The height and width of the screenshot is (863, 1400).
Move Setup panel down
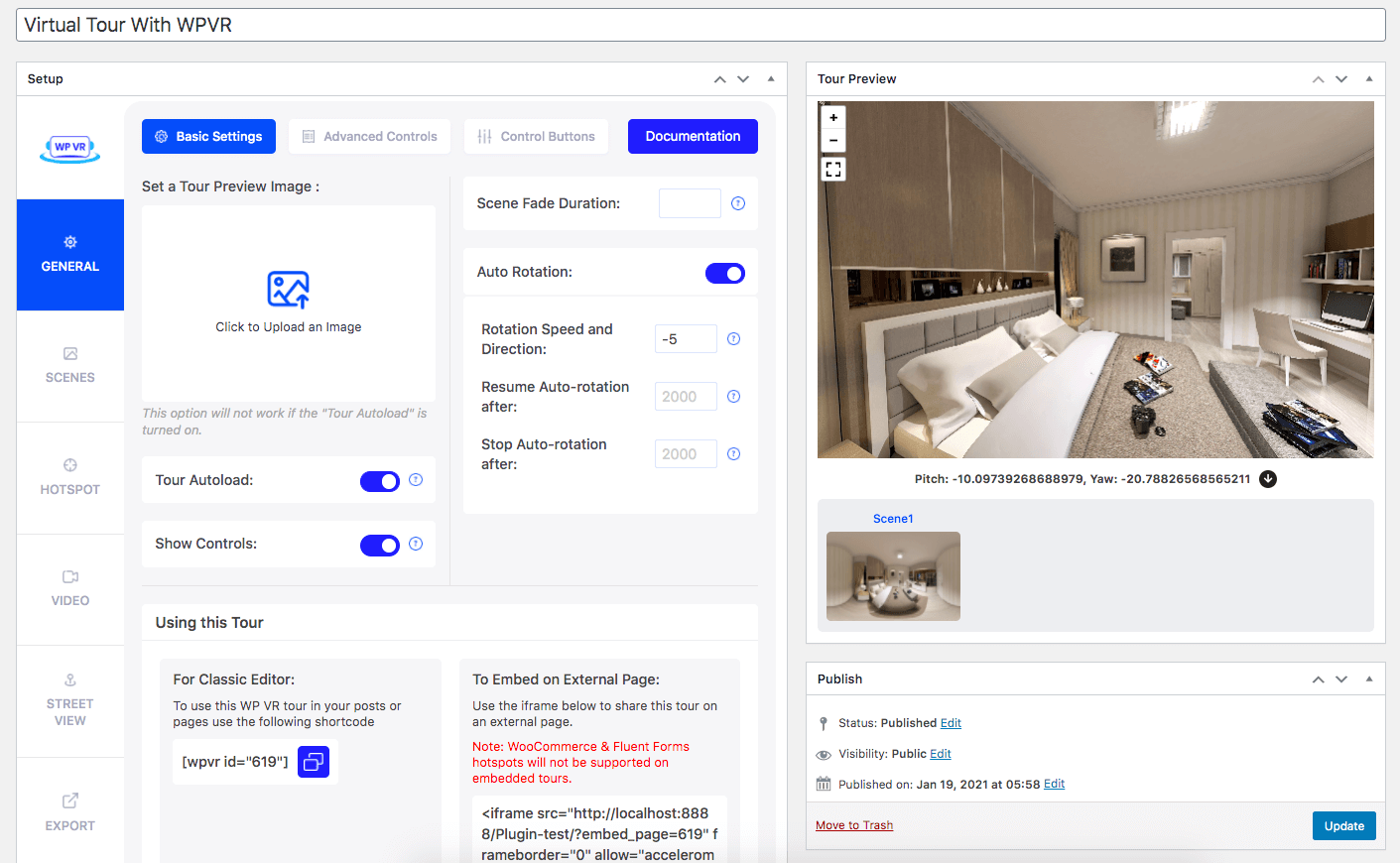tap(743, 79)
